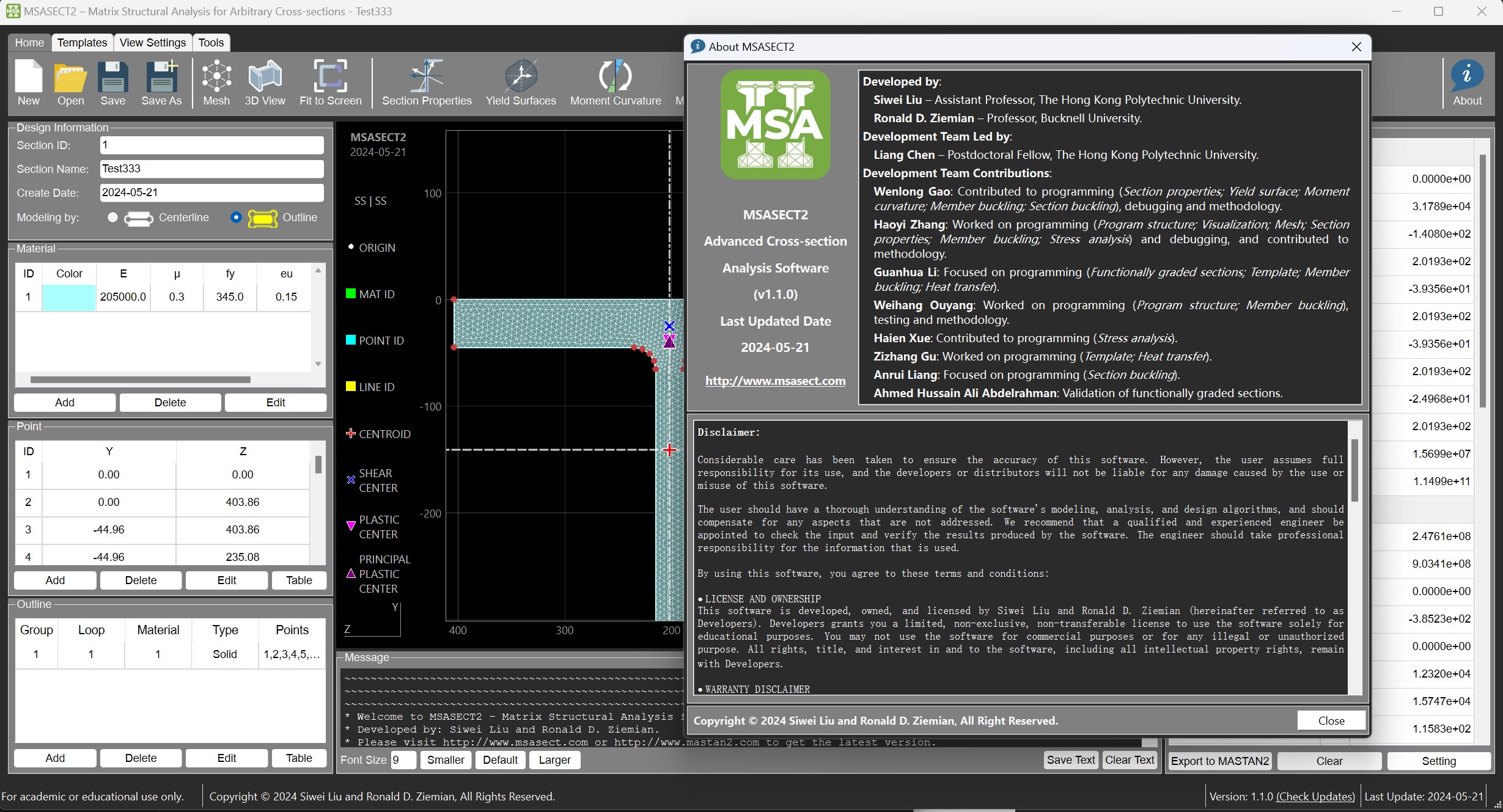The width and height of the screenshot is (1503, 812).
Task: Open the www.msasect.com link
Action: [x=775, y=381]
